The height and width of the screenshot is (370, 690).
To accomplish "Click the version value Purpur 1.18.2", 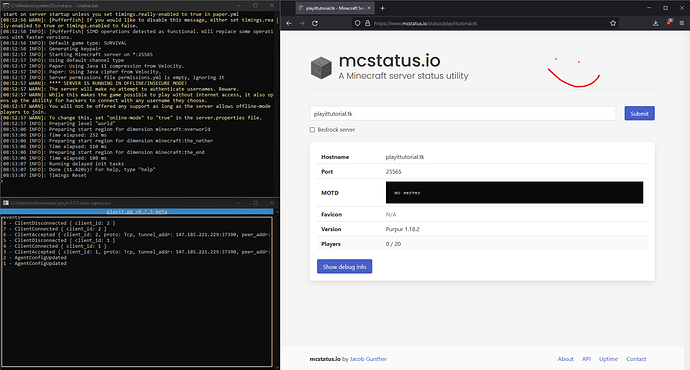I will [x=403, y=229].
